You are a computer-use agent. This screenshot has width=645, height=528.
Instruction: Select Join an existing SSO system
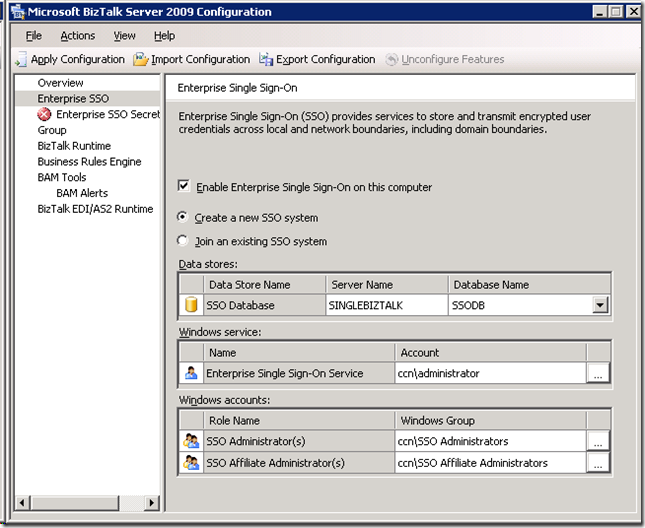point(182,240)
